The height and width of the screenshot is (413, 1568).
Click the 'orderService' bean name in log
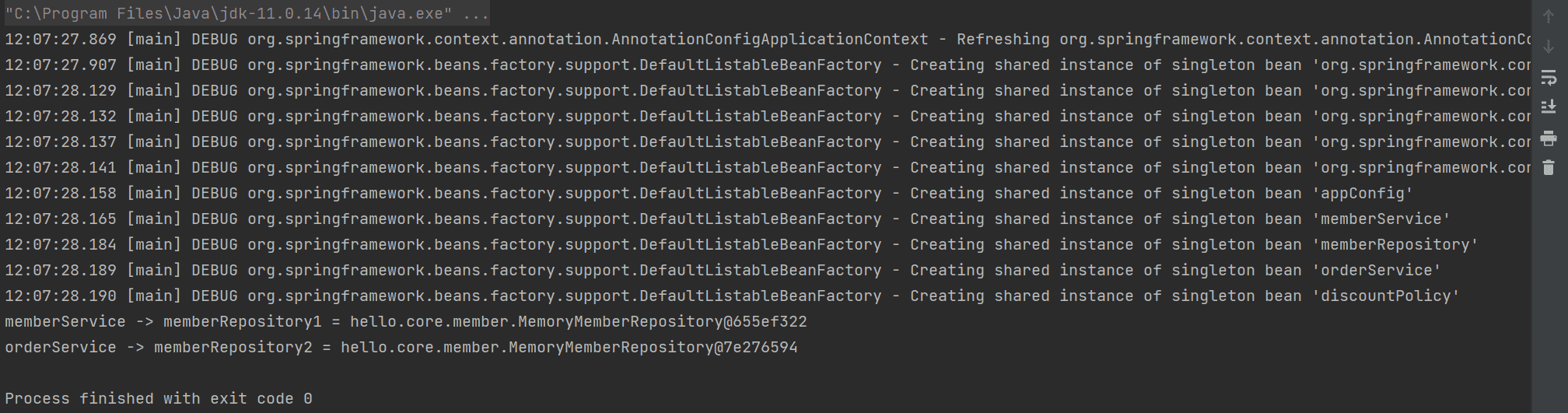pos(1376,270)
